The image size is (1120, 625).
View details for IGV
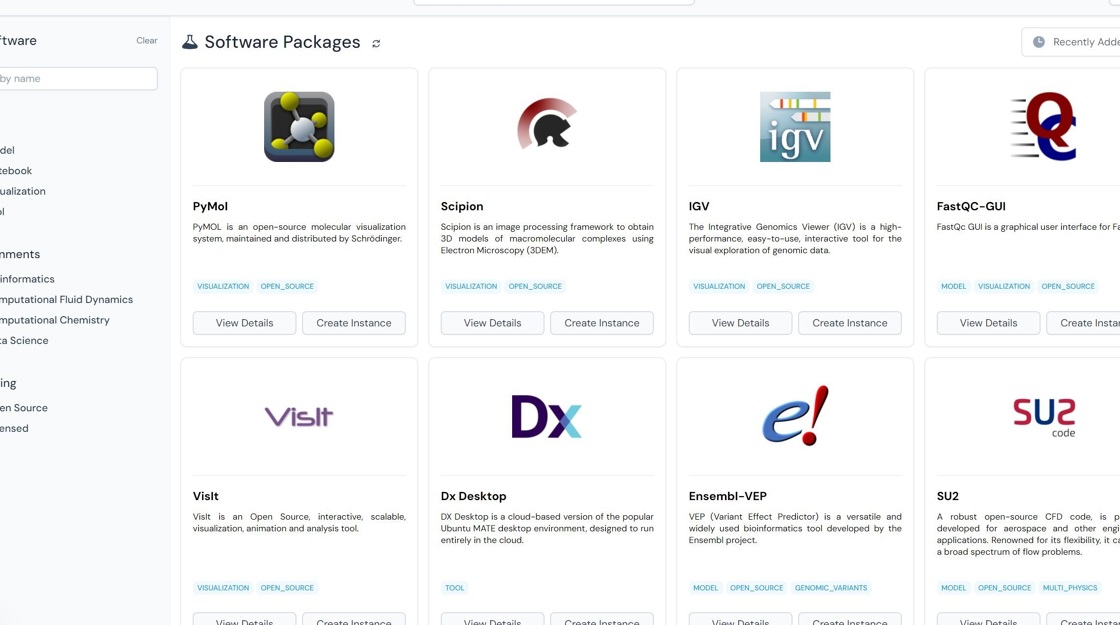740,323
